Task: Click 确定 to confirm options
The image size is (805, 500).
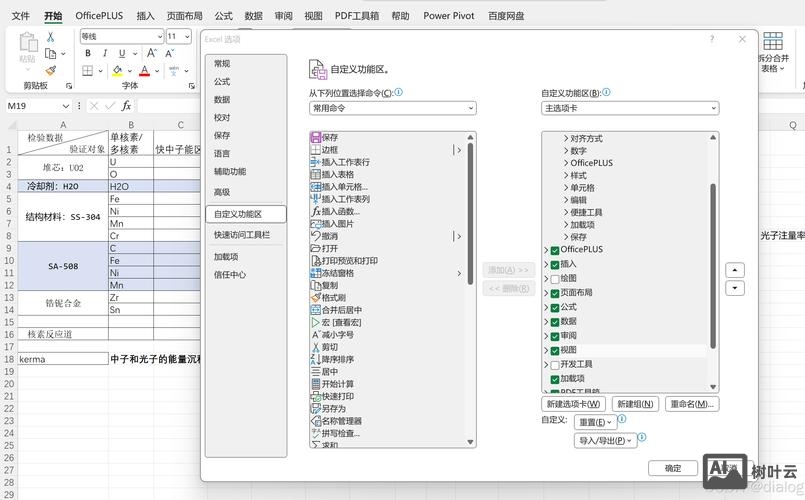Action: 673,468
